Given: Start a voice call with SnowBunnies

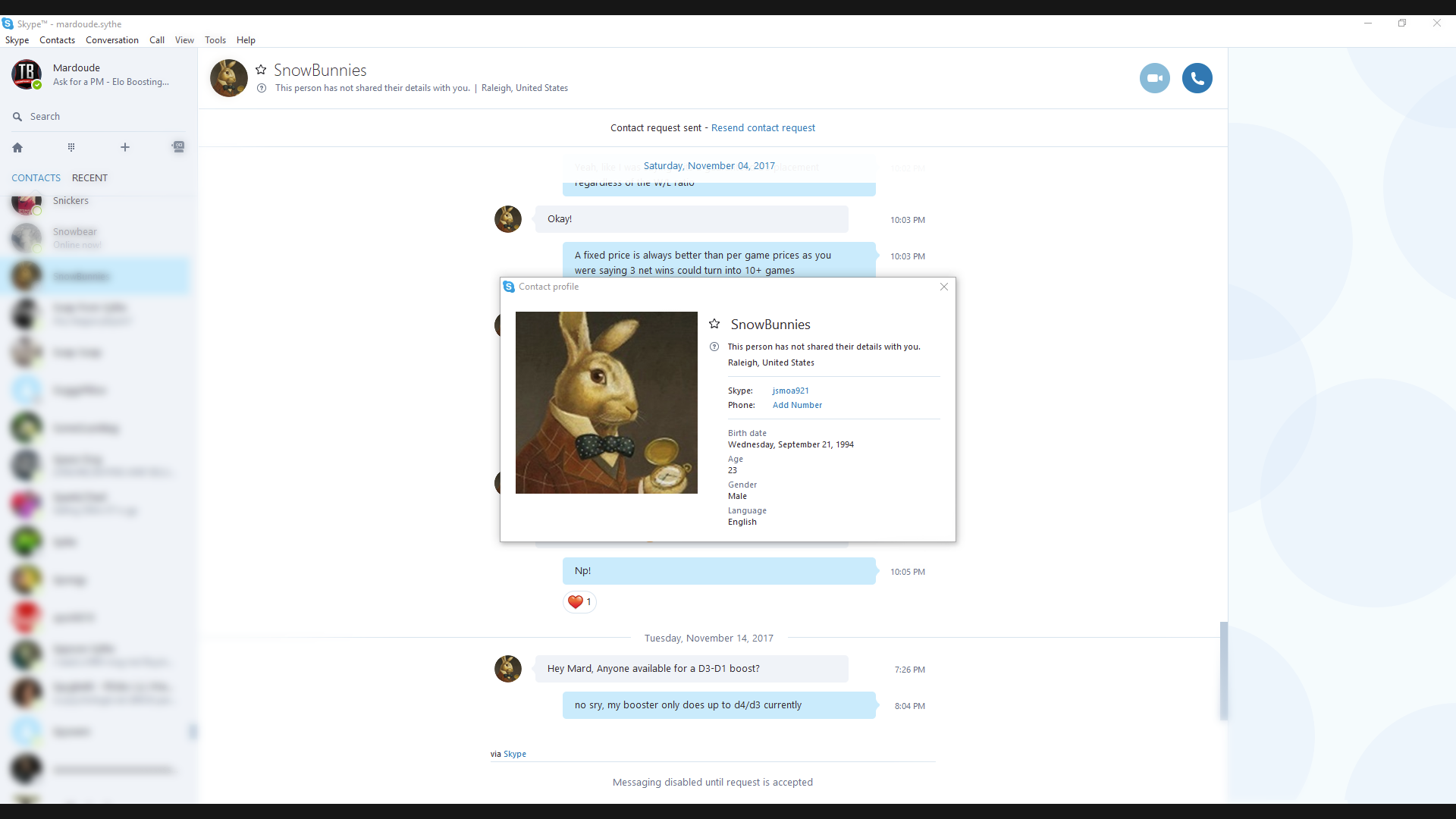Looking at the screenshot, I should 1197,78.
